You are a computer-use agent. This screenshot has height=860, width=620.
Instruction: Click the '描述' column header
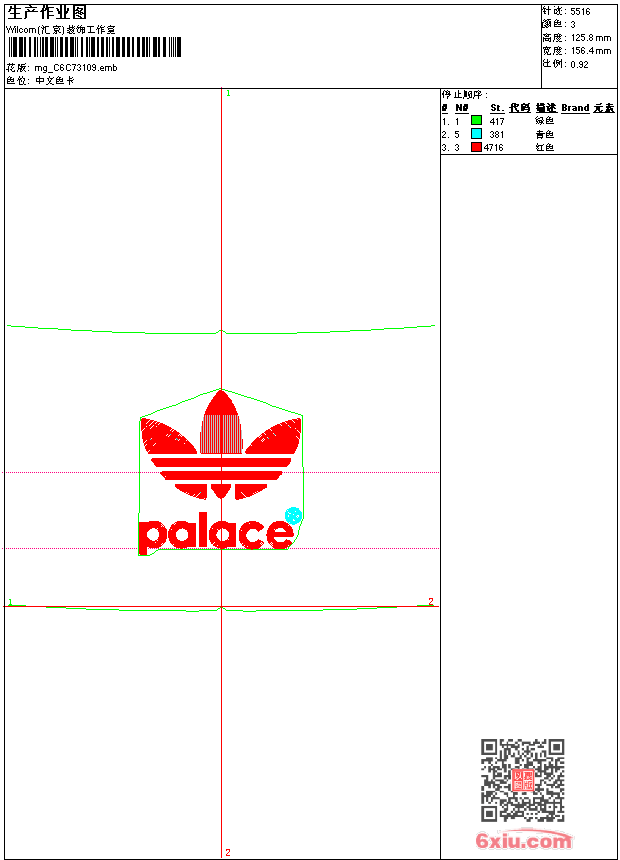click(x=546, y=108)
